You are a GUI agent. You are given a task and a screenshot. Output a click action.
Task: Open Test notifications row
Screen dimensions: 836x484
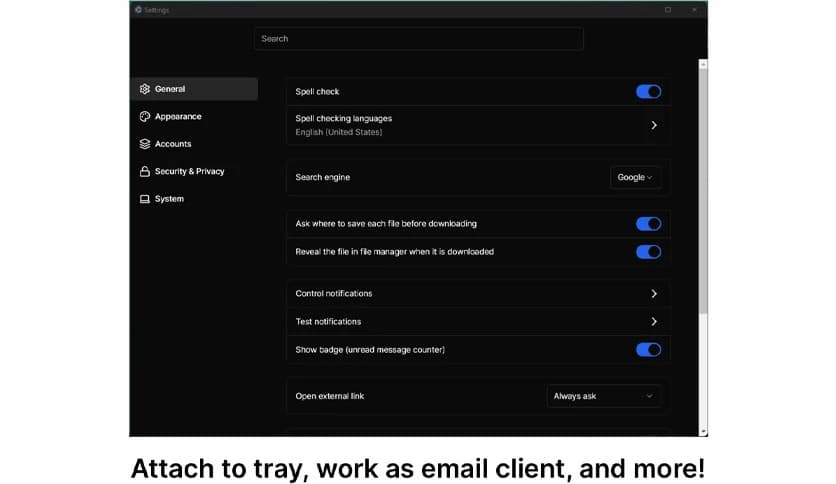[x=476, y=322]
